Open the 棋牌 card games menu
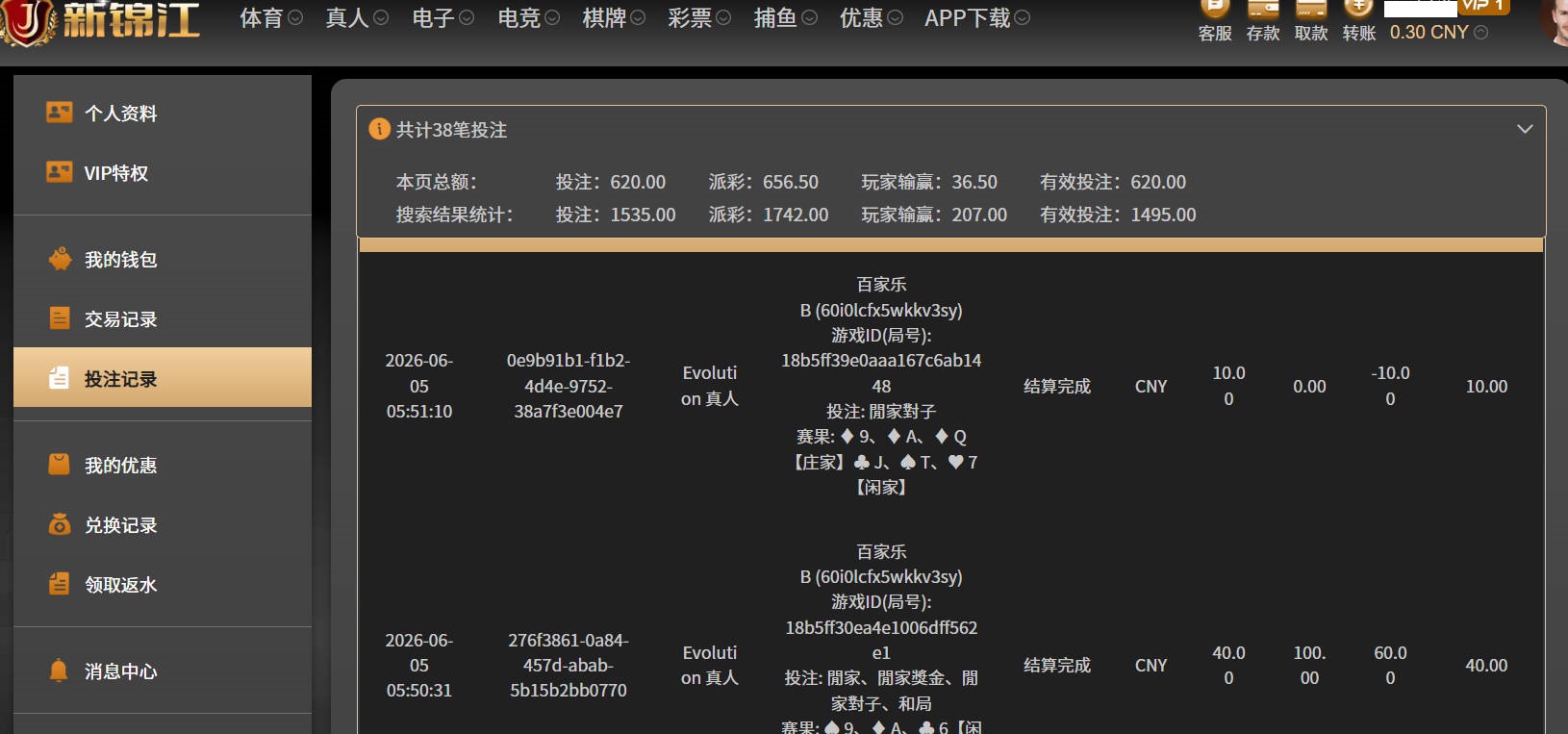1568x734 pixels. pos(614,18)
